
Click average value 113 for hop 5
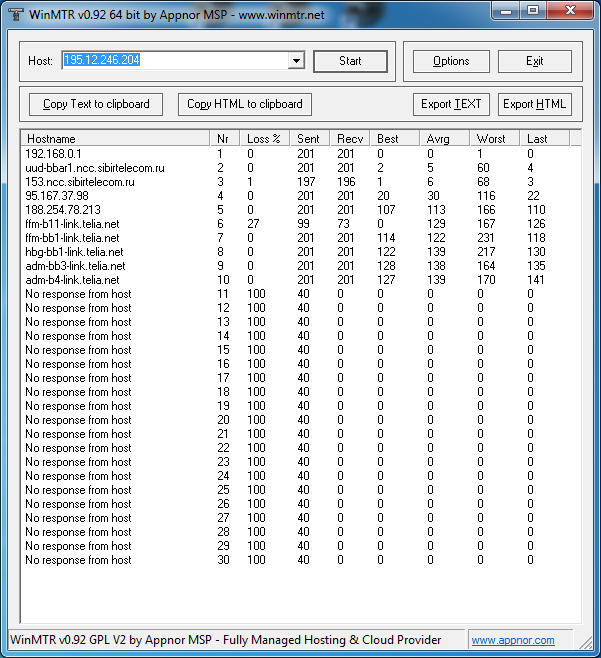pos(436,210)
